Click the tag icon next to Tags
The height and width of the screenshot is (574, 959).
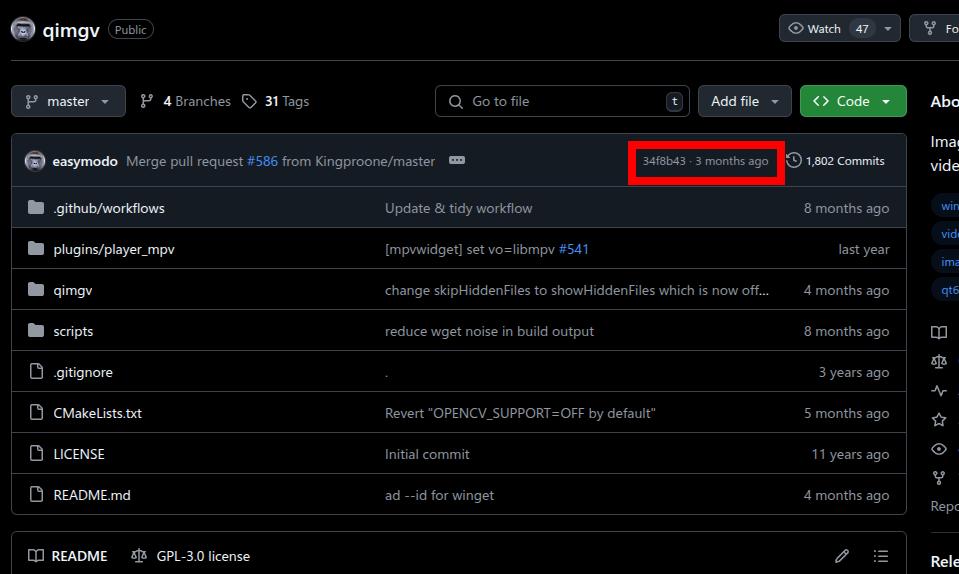[249, 101]
